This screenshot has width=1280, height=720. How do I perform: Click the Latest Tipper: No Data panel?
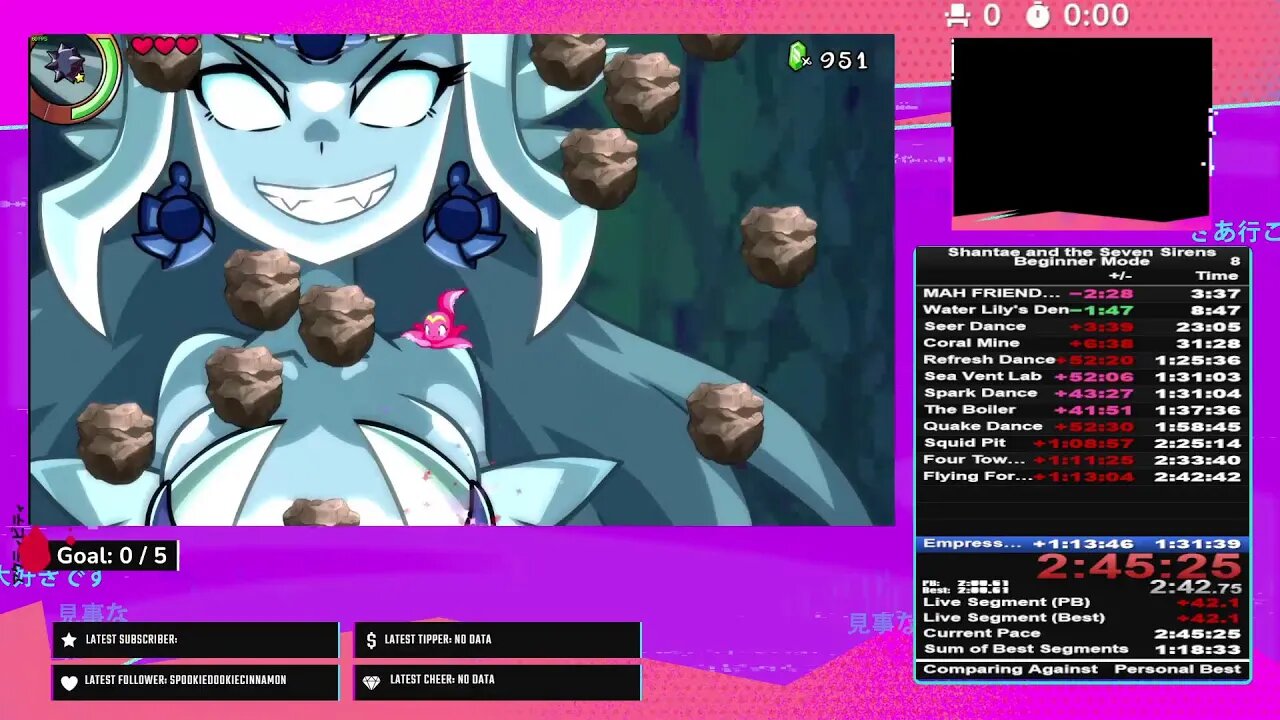click(497, 640)
